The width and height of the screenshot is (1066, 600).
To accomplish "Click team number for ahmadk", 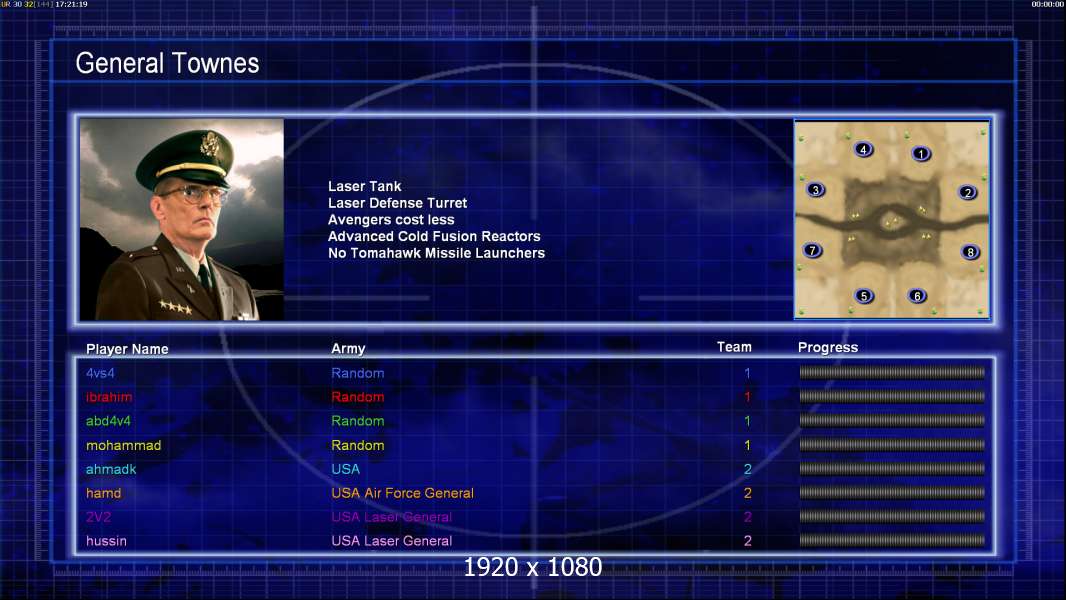I will pyautogui.click(x=747, y=469).
